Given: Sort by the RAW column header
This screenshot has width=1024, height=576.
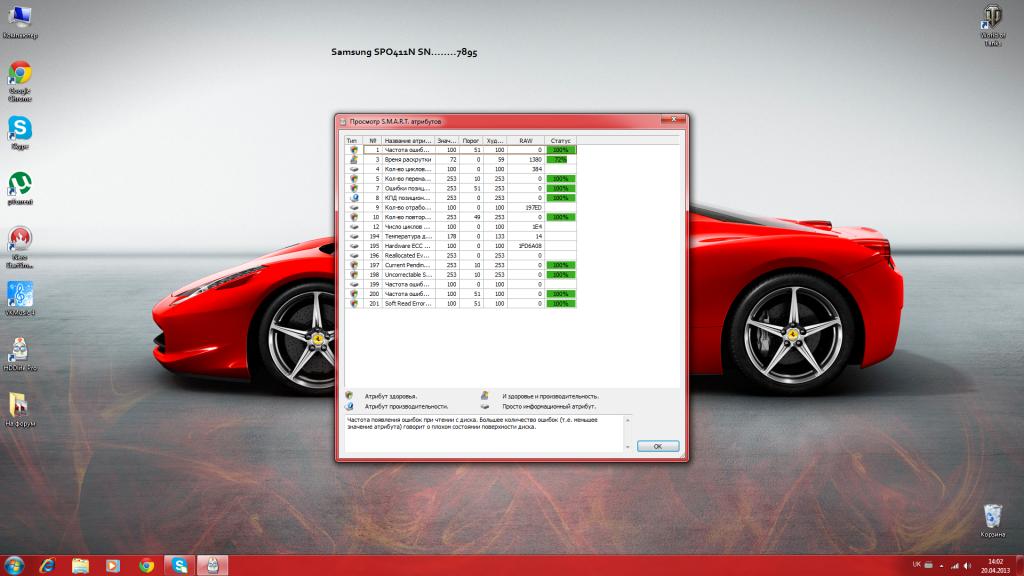Looking at the screenshot, I should [x=525, y=141].
